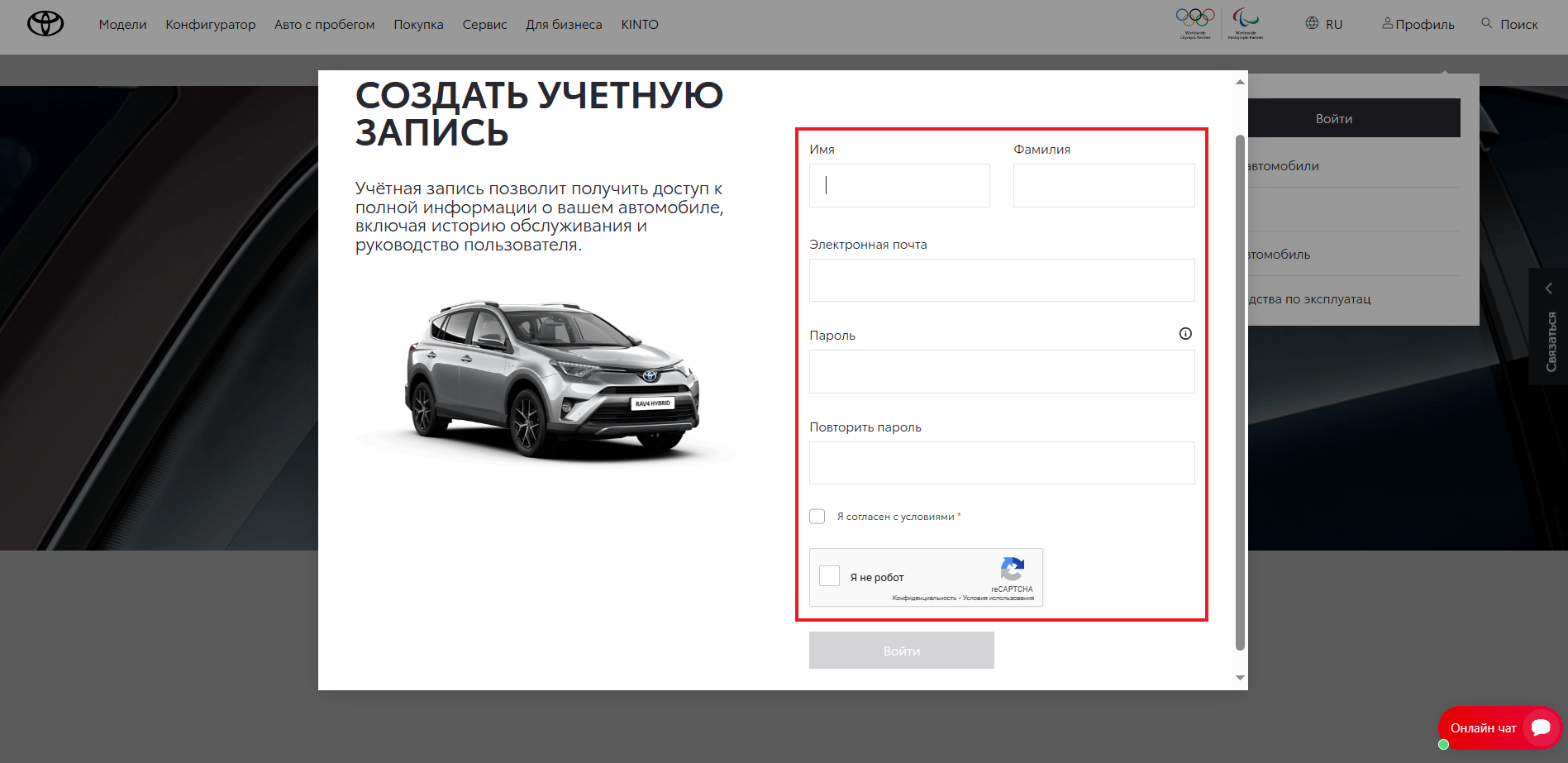Click the globe language icon
The width and height of the screenshot is (1568, 763).
click(x=1312, y=23)
